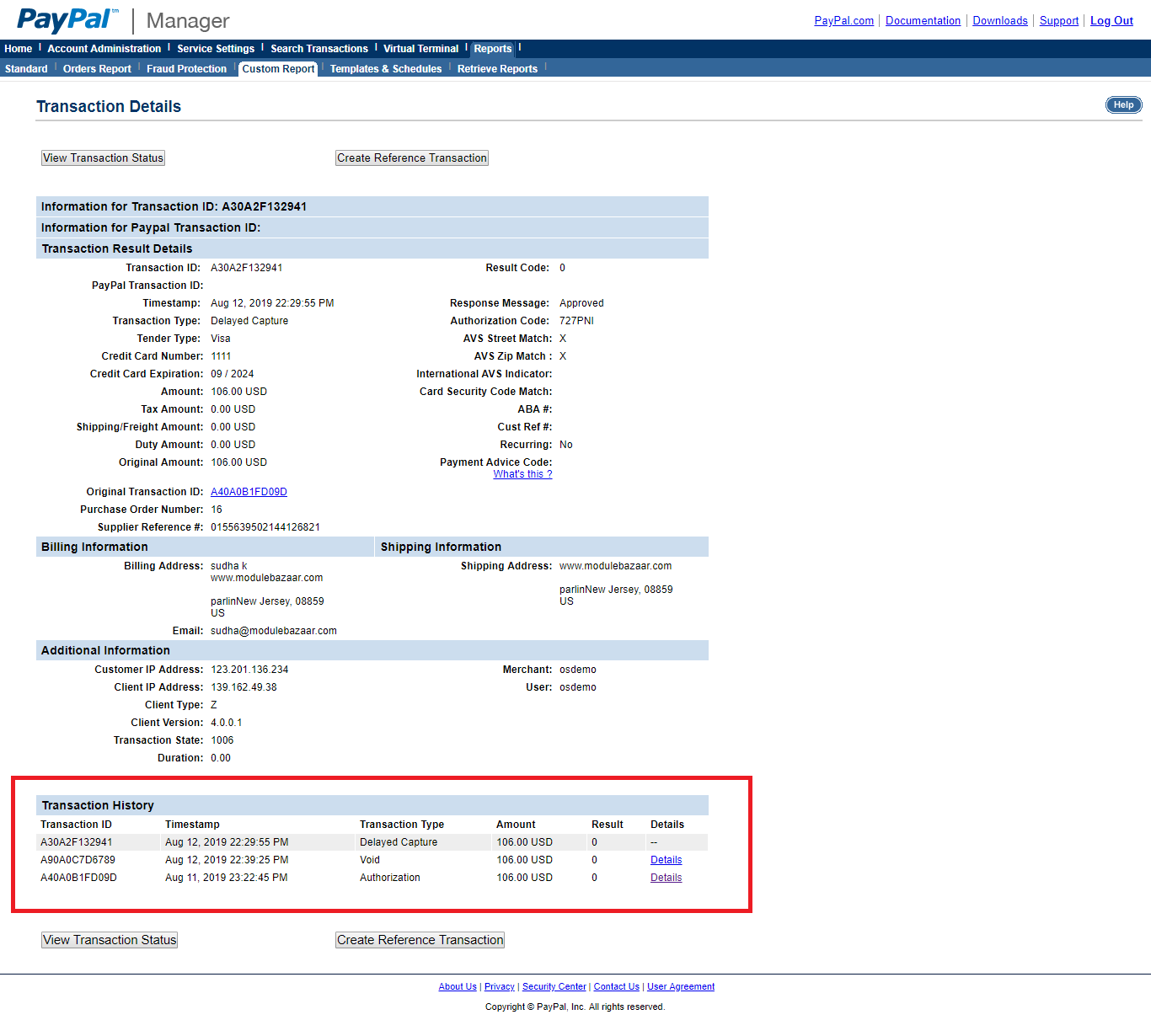
Task: Open Virtual Terminal
Action: tap(421, 49)
